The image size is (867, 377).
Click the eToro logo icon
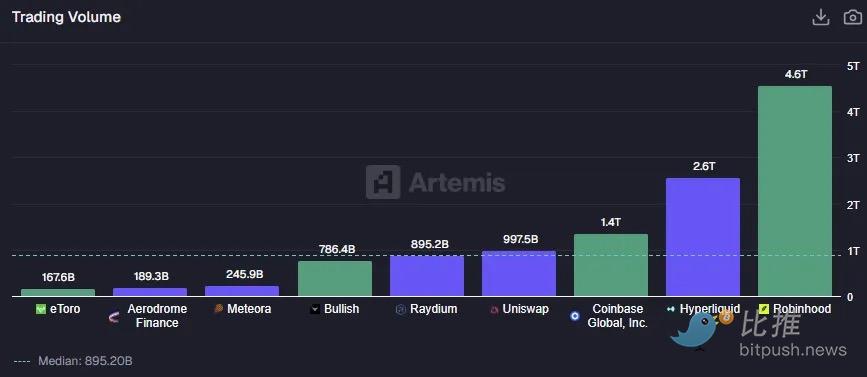click(x=40, y=310)
